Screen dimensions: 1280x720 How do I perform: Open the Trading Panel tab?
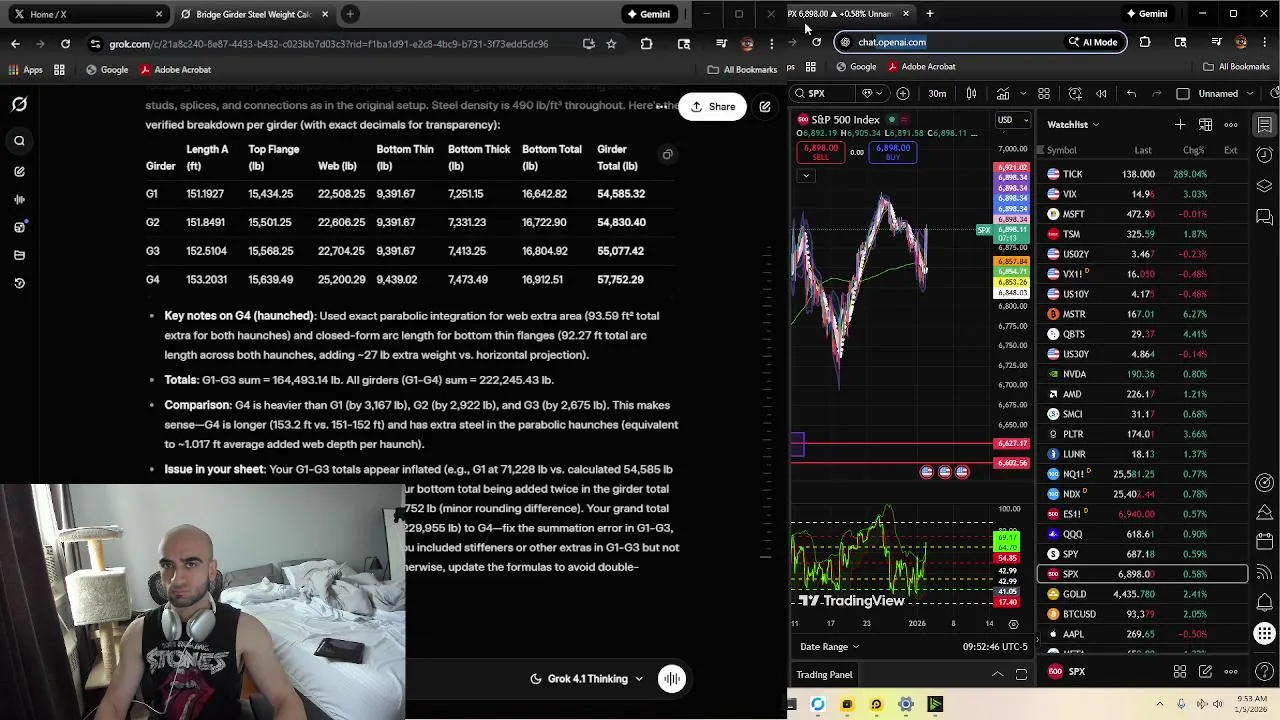(824, 675)
